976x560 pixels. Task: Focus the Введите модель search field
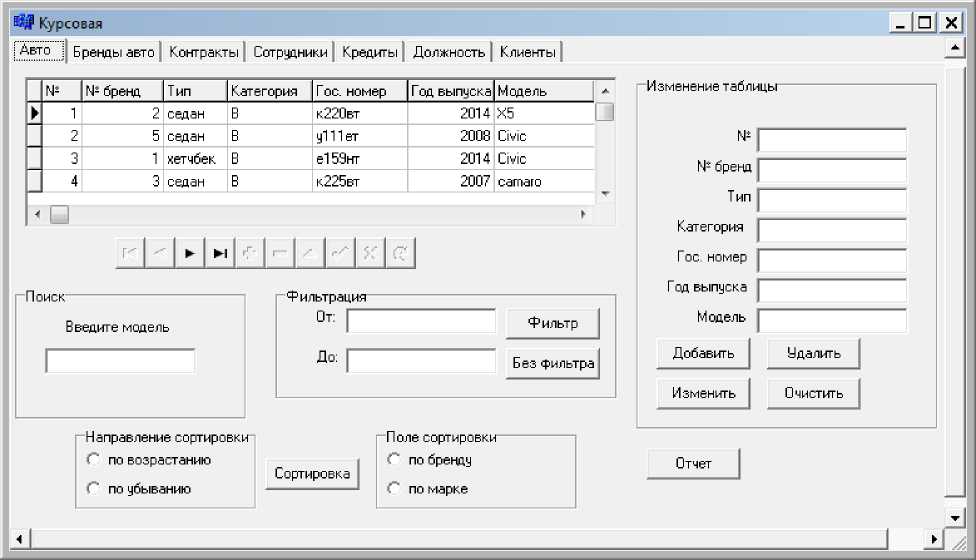click(x=120, y=361)
